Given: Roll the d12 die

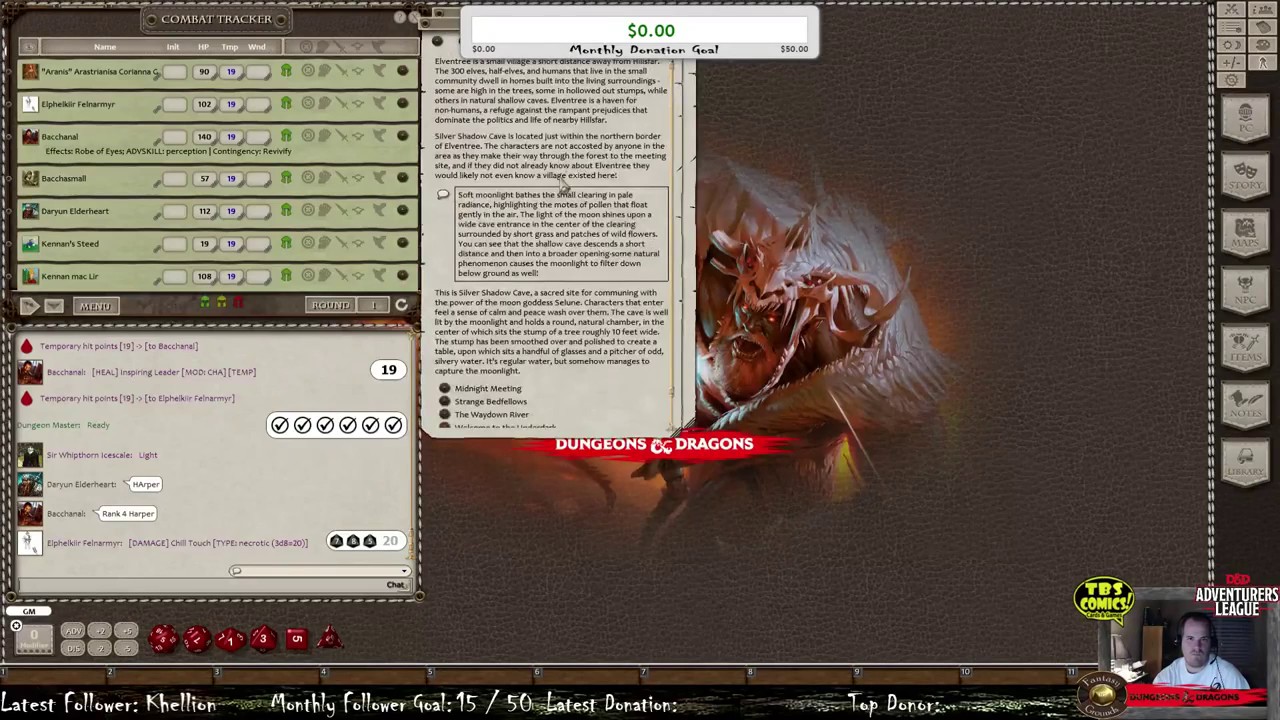Looking at the screenshot, I should point(196,638).
